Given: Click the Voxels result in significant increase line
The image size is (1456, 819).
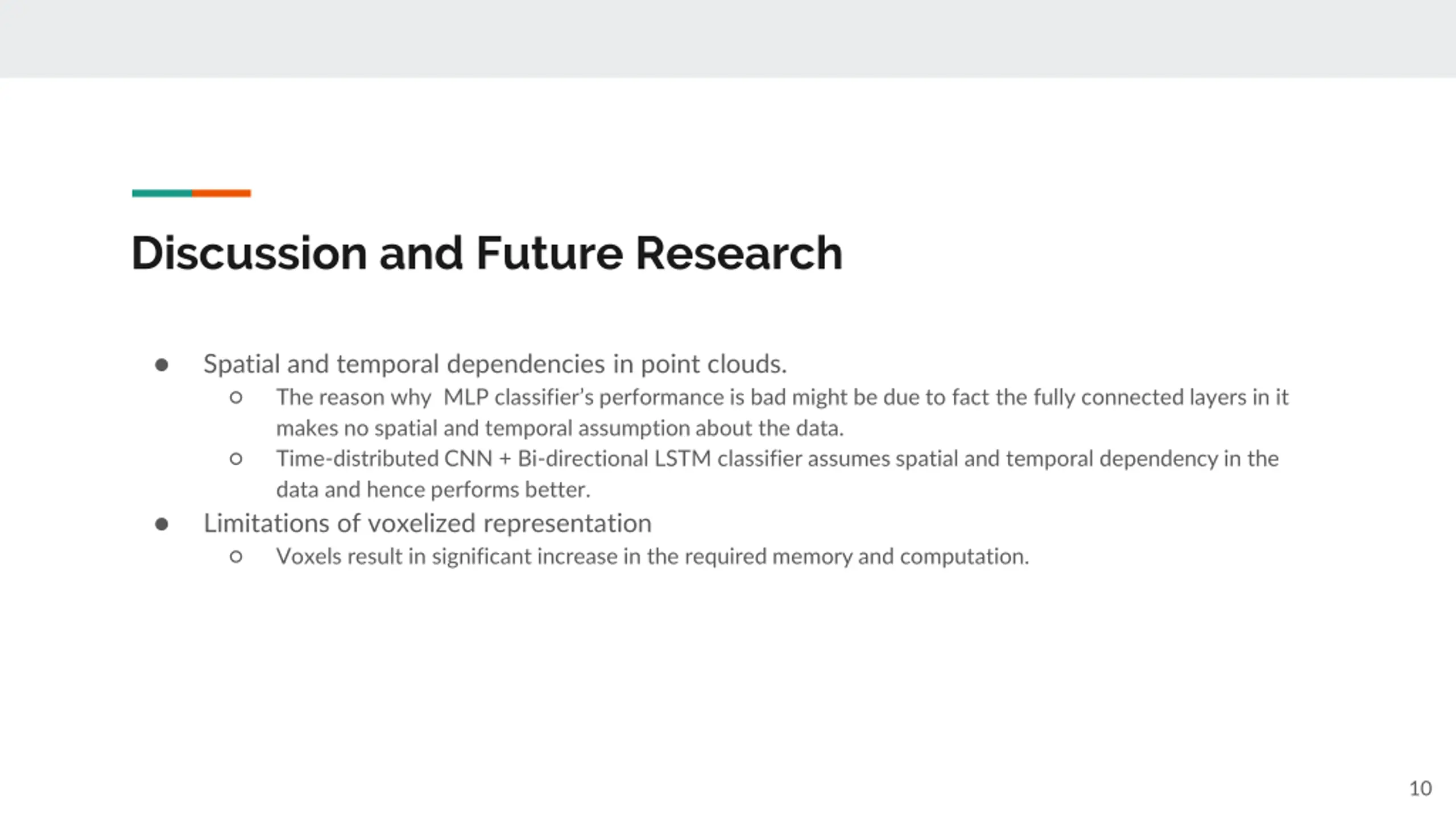Looking at the screenshot, I should (653, 556).
